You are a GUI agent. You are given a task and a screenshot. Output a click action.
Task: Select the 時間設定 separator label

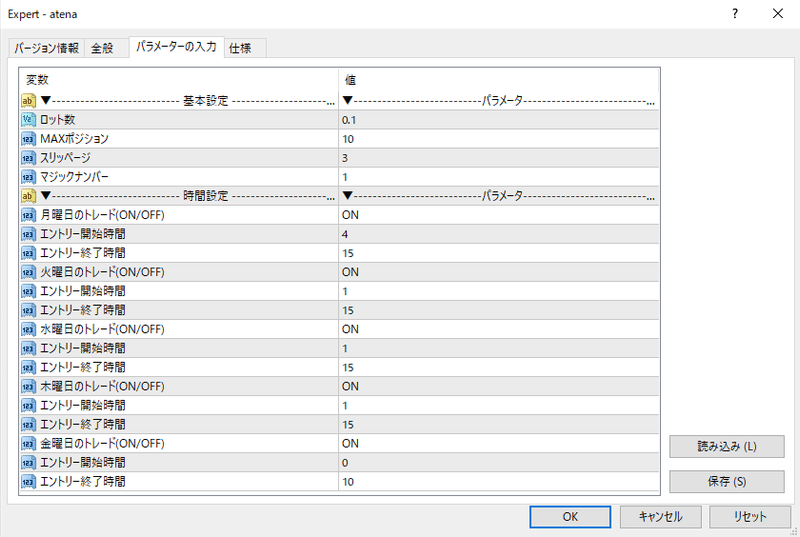(x=206, y=196)
